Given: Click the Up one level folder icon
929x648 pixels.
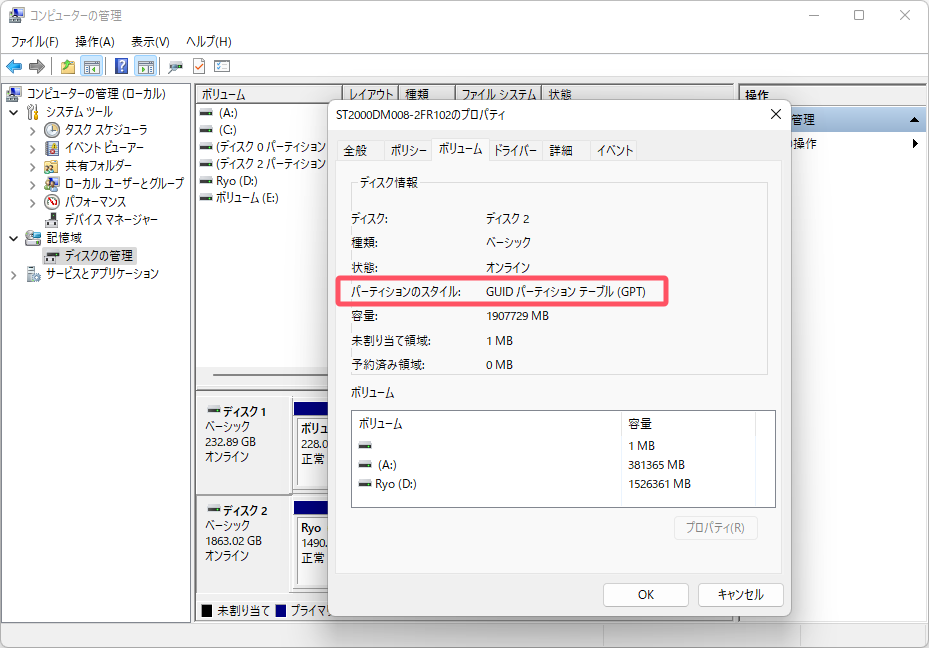Looking at the screenshot, I should (67, 67).
